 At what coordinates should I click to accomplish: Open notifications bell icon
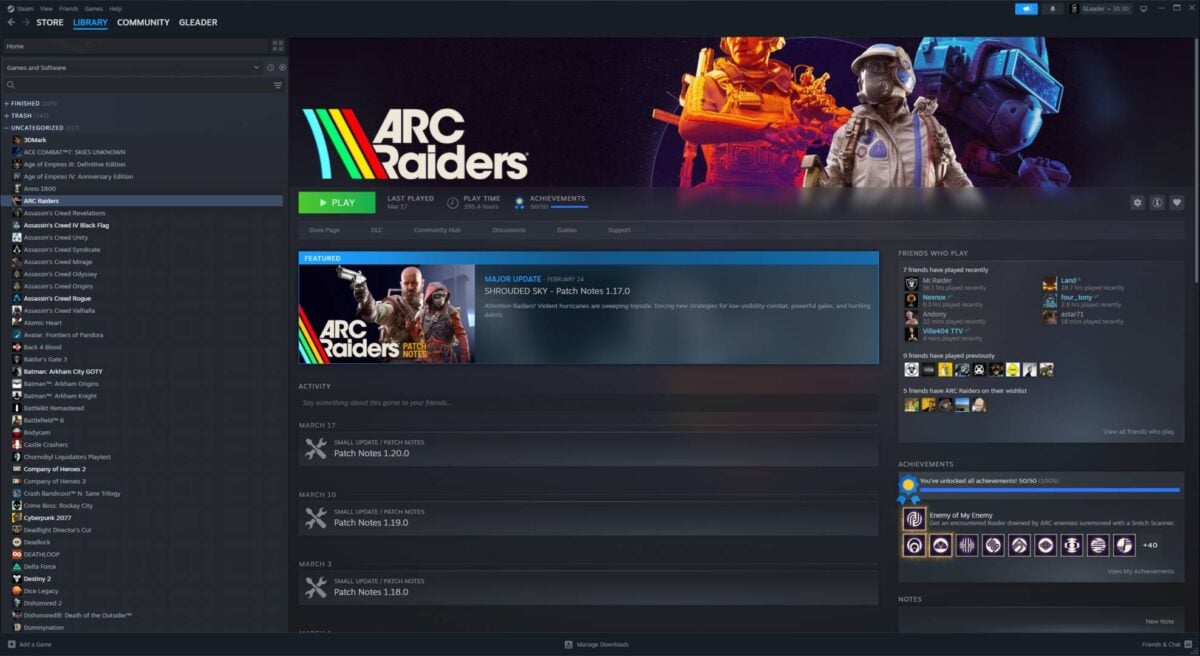pos(1053,9)
